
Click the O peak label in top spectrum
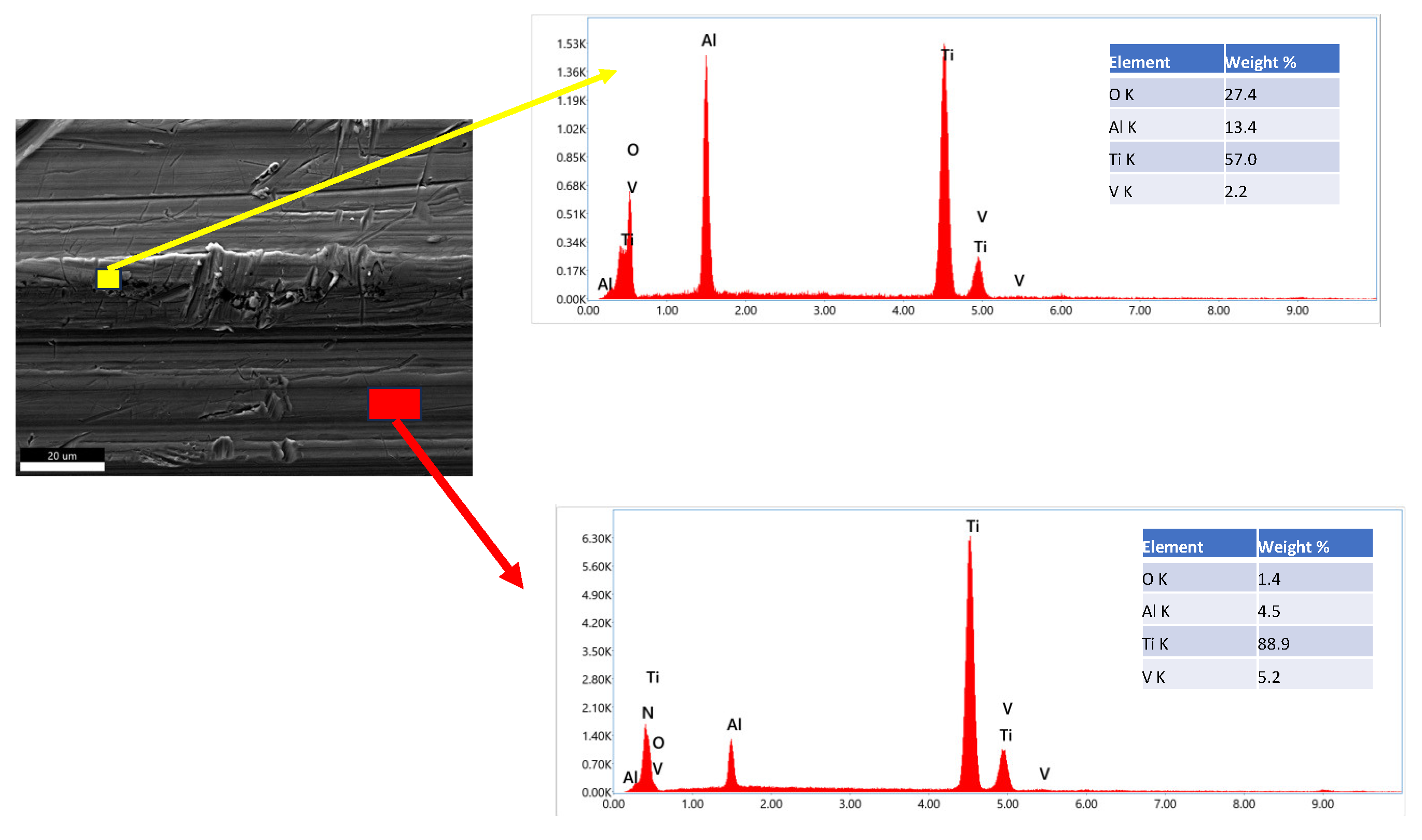coord(632,150)
